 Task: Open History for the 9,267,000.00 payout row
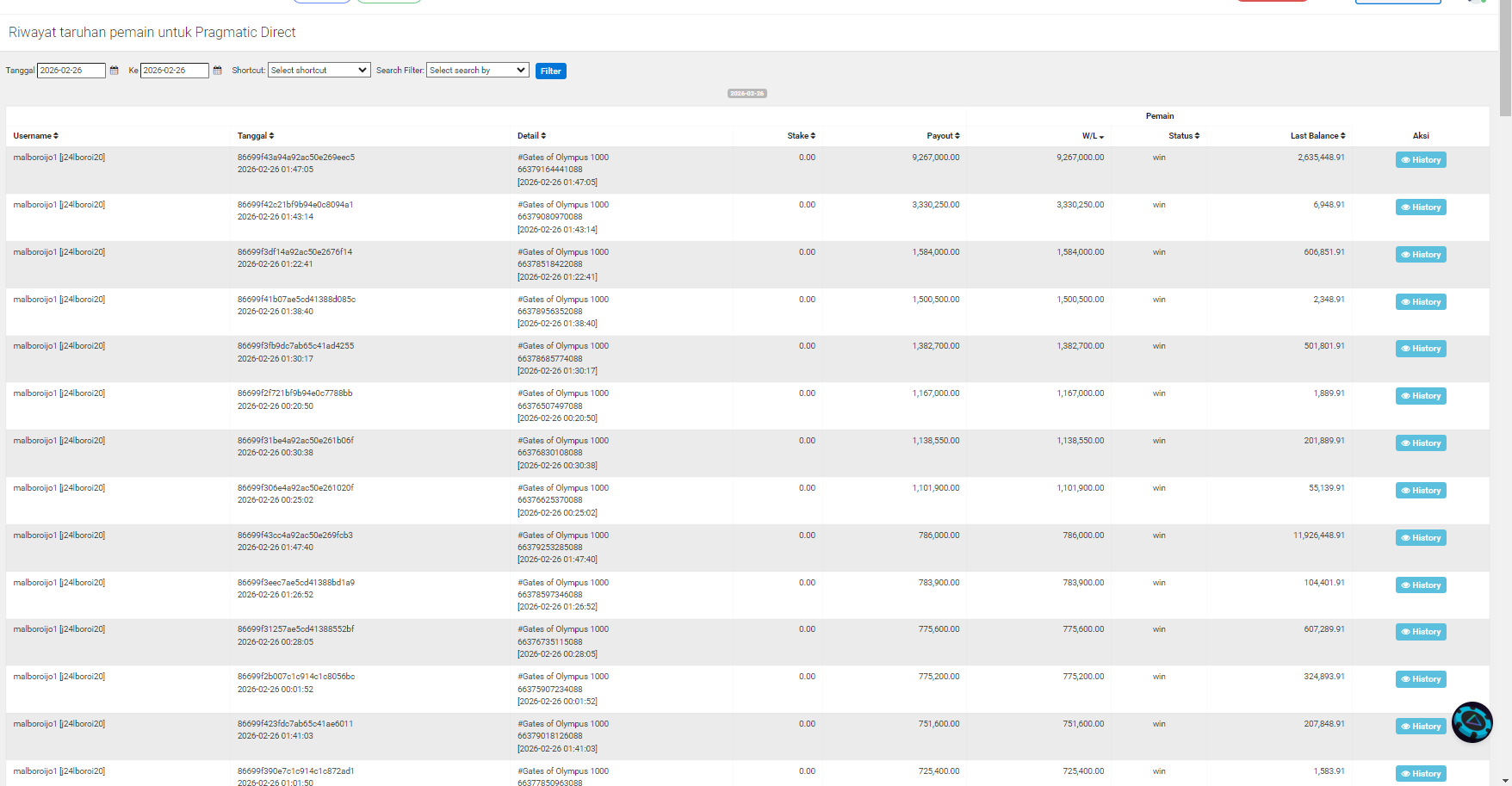coord(1421,160)
